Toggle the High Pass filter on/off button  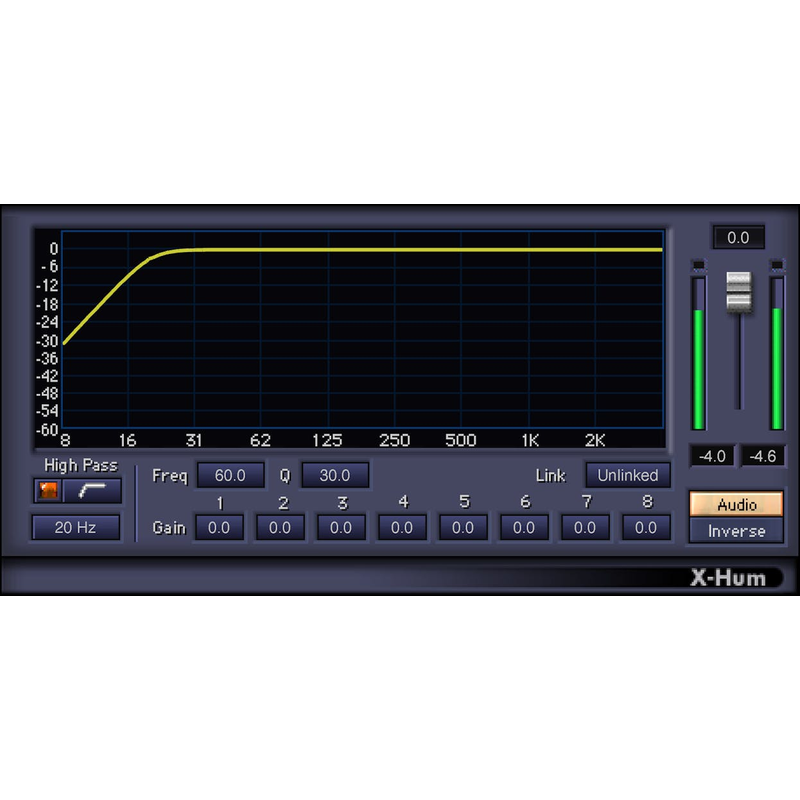pyautogui.click(x=48, y=491)
